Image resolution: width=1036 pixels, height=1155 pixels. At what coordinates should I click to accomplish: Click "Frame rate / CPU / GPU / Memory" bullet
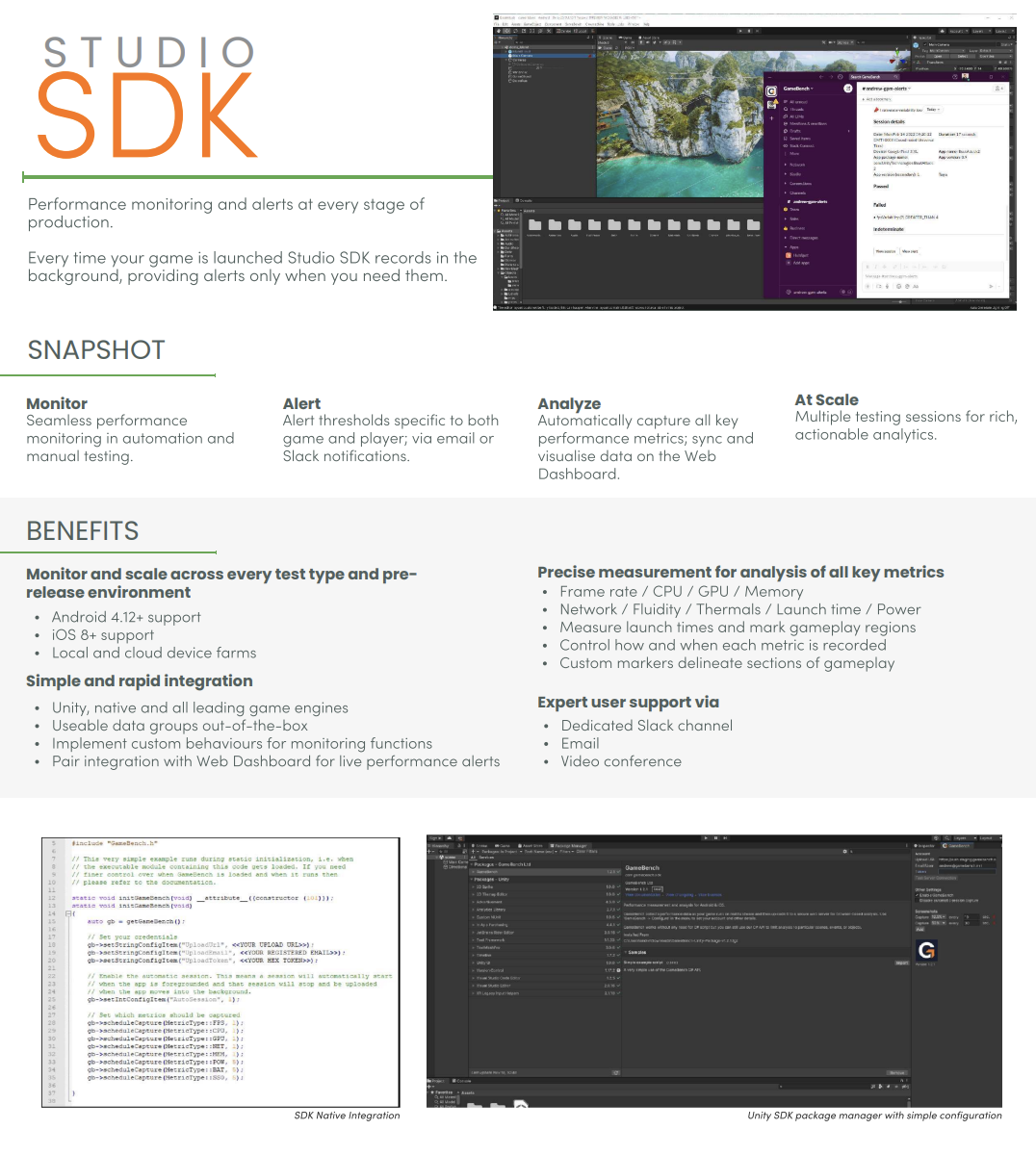coord(681,592)
